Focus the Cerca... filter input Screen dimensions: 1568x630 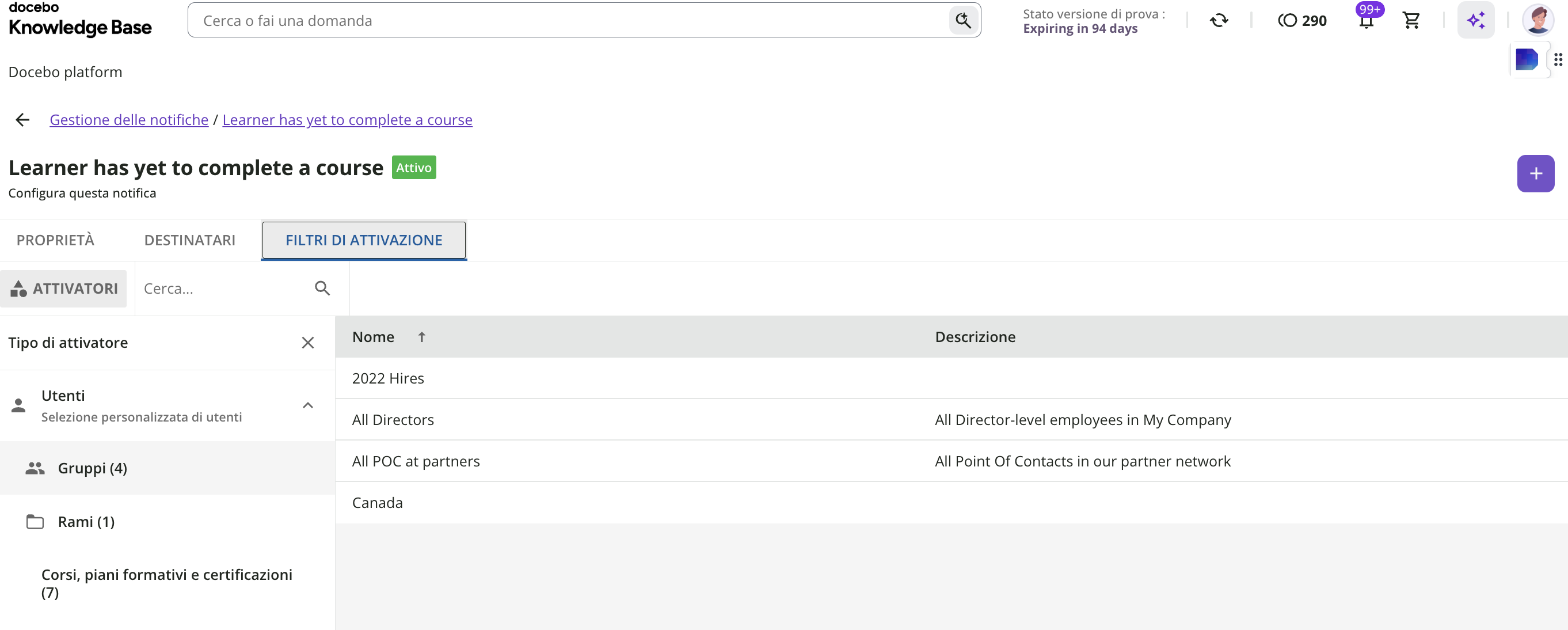225,289
